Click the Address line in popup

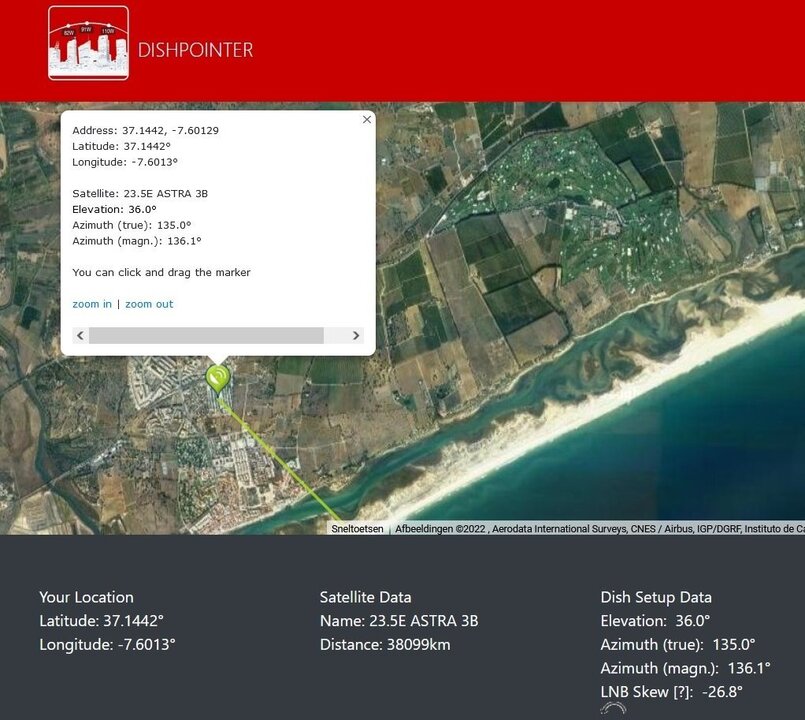[x=146, y=130]
